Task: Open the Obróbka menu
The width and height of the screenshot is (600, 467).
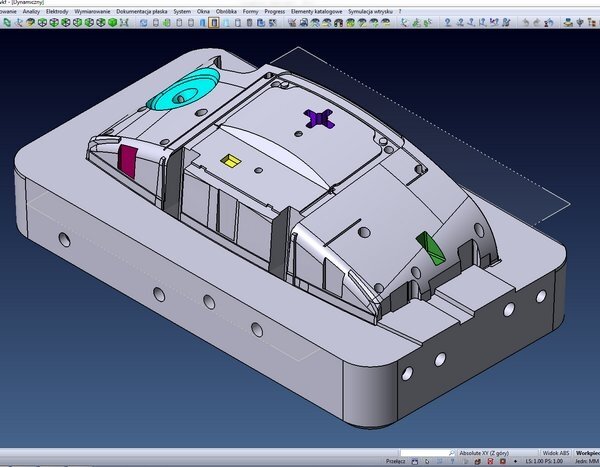Action: [226, 11]
